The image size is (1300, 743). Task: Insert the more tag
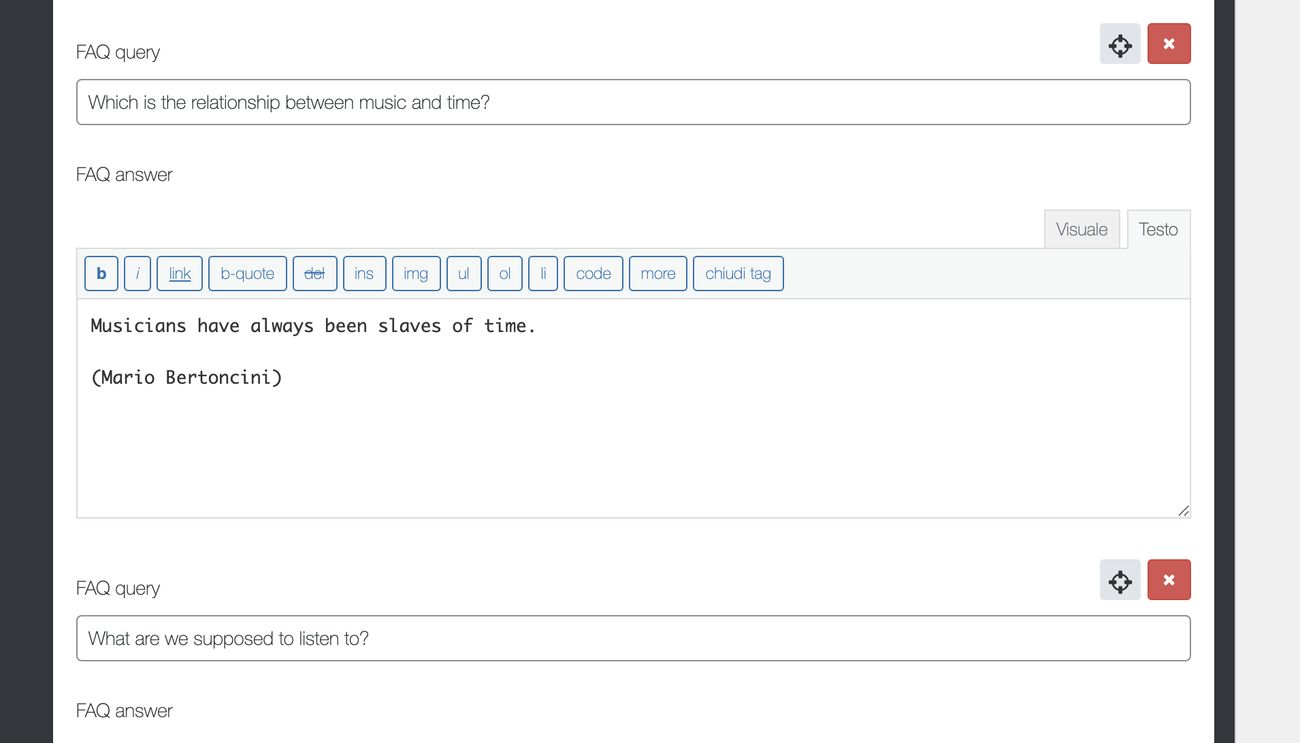(x=658, y=274)
